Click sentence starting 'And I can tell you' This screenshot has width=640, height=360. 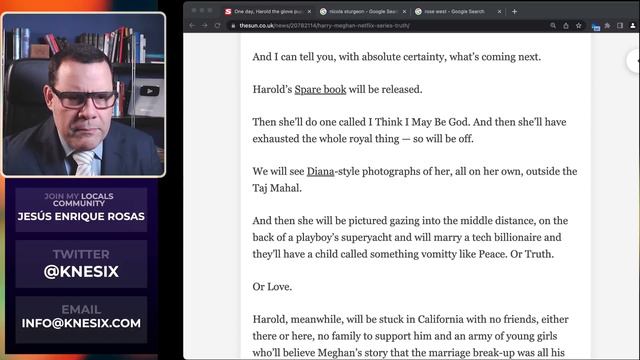pyautogui.click(x=396, y=57)
